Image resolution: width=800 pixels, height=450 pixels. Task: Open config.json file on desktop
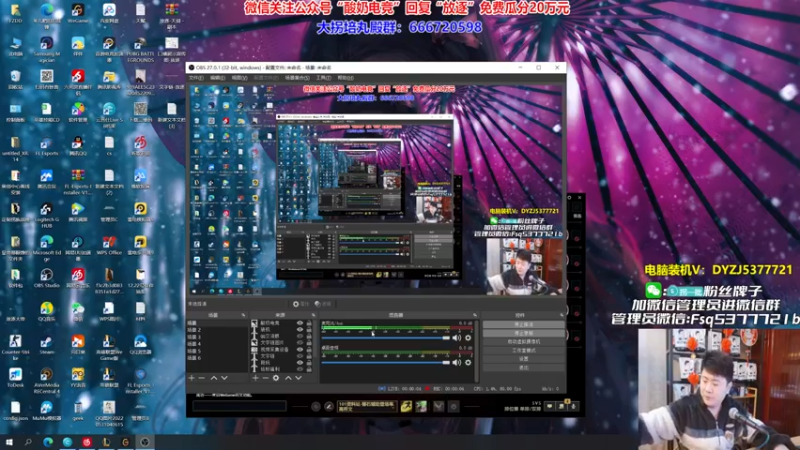click(15, 411)
